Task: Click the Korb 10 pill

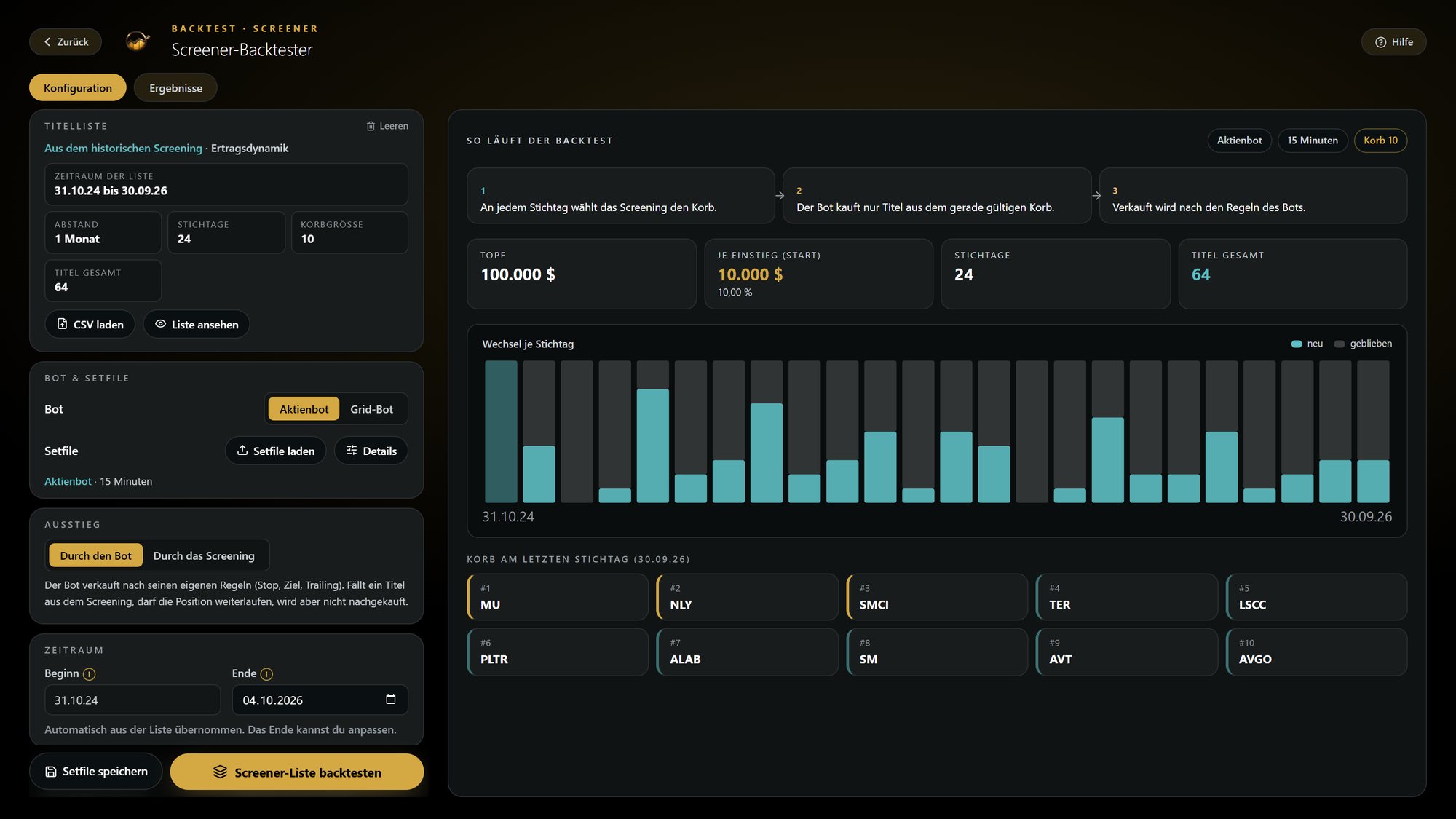Action: tap(1380, 141)
